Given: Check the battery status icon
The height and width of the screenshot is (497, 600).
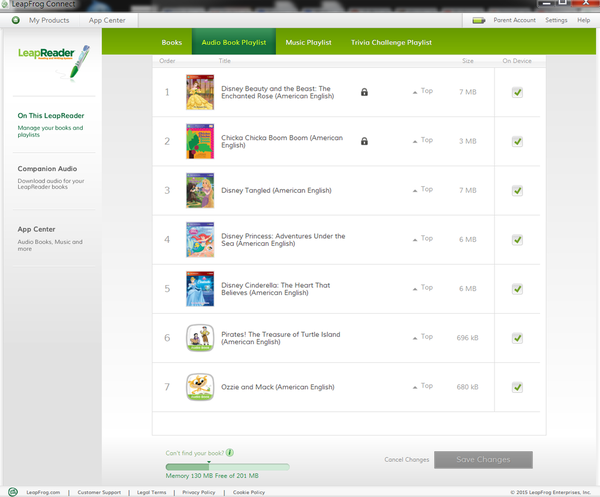Looking at the screenshot, I should pos(478,20).
